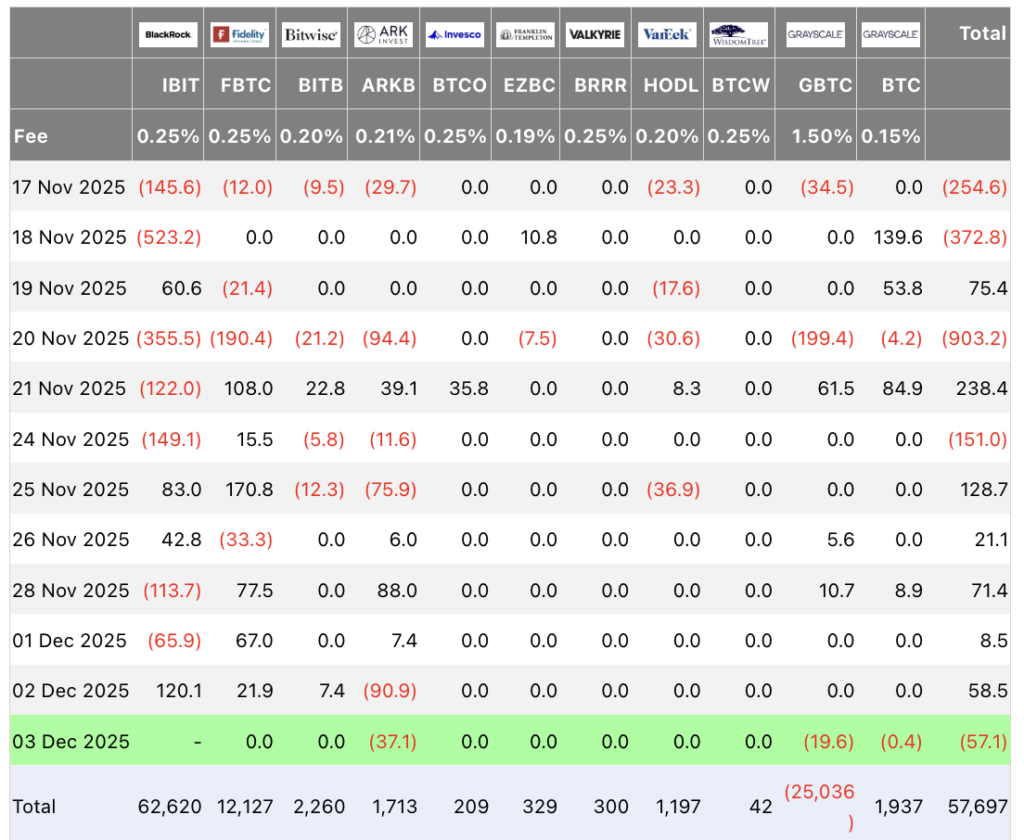Select the 20 Nov 2025 date cell
Screen dimensions: 1024x840
click(70, 338)
